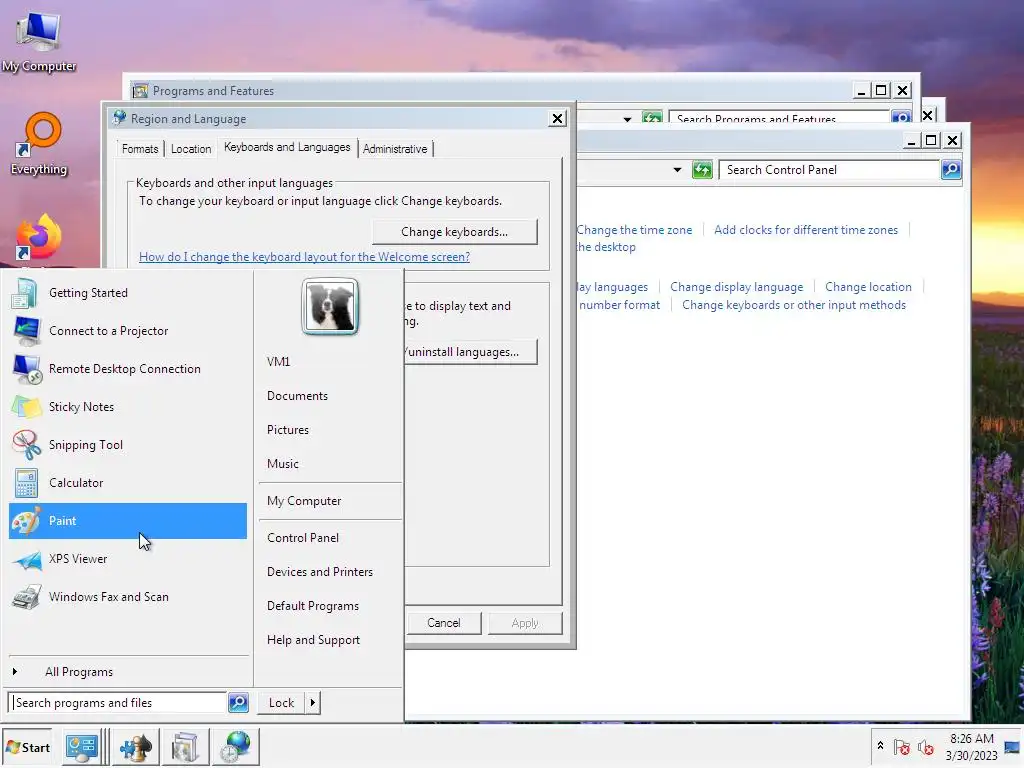This screenshot has width=1024, height=768.
Task: Open Paint from the Start menu
Action: 128,521
